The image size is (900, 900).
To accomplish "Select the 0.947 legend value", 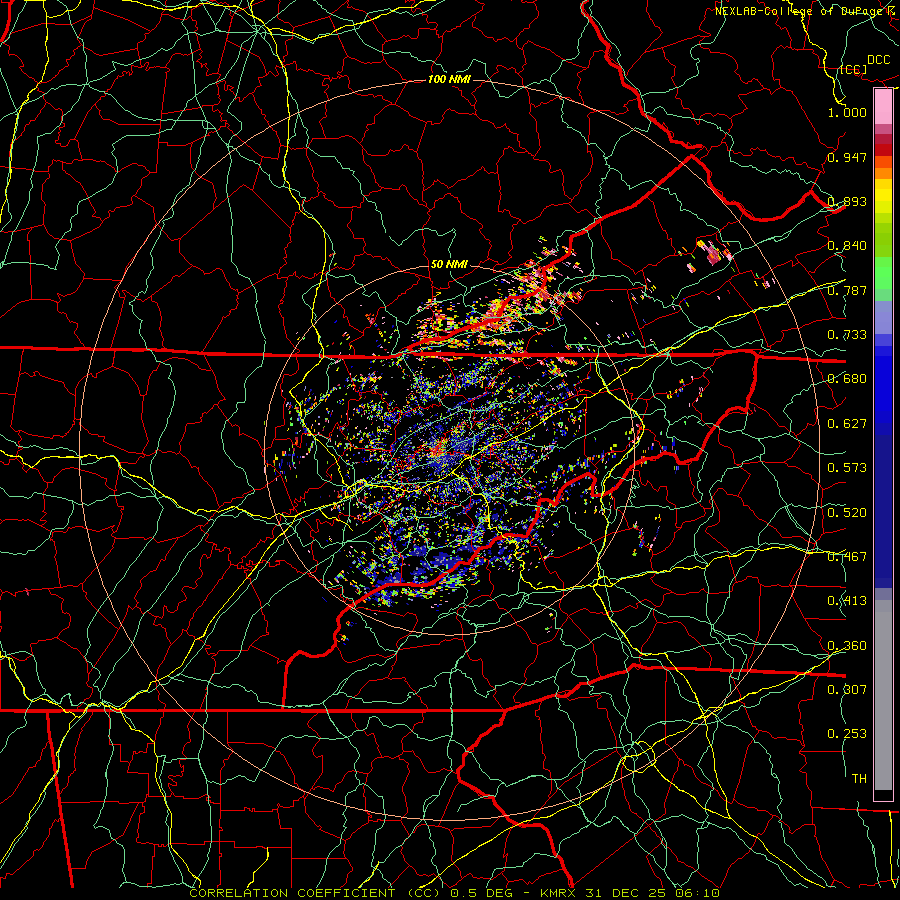I will coord(847,157).
